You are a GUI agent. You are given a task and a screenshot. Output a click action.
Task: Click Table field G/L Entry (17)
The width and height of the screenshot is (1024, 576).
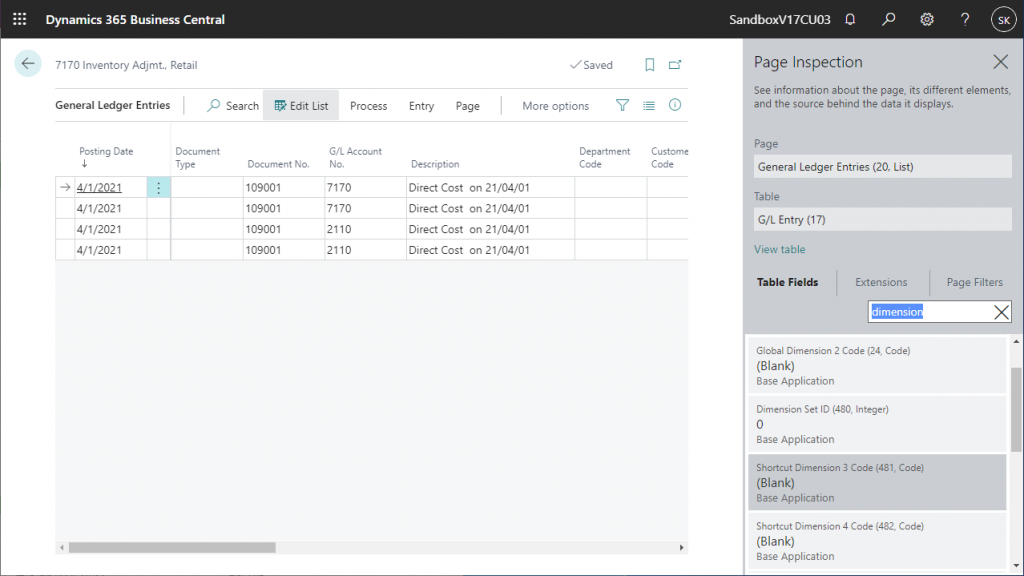pos(882,219)
